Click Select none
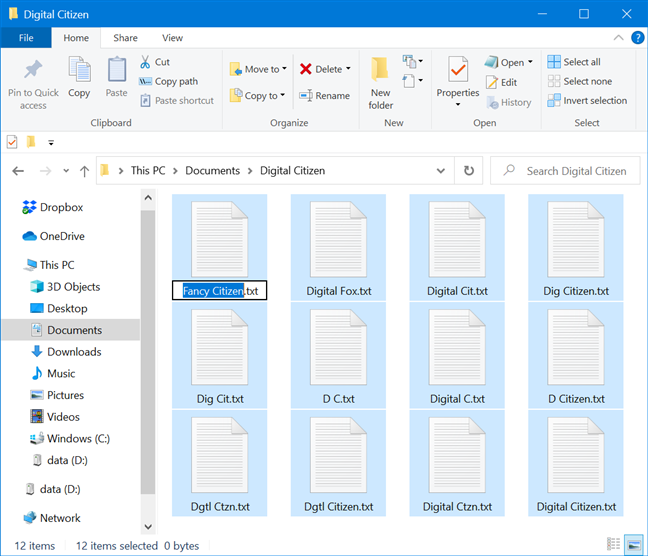 tap(579, 81)
